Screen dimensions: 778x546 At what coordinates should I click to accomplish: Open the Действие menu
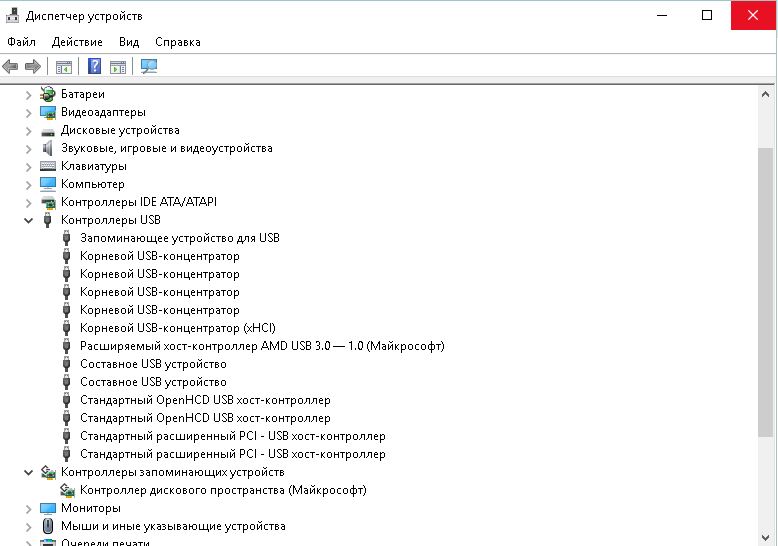tap(77, 42)
